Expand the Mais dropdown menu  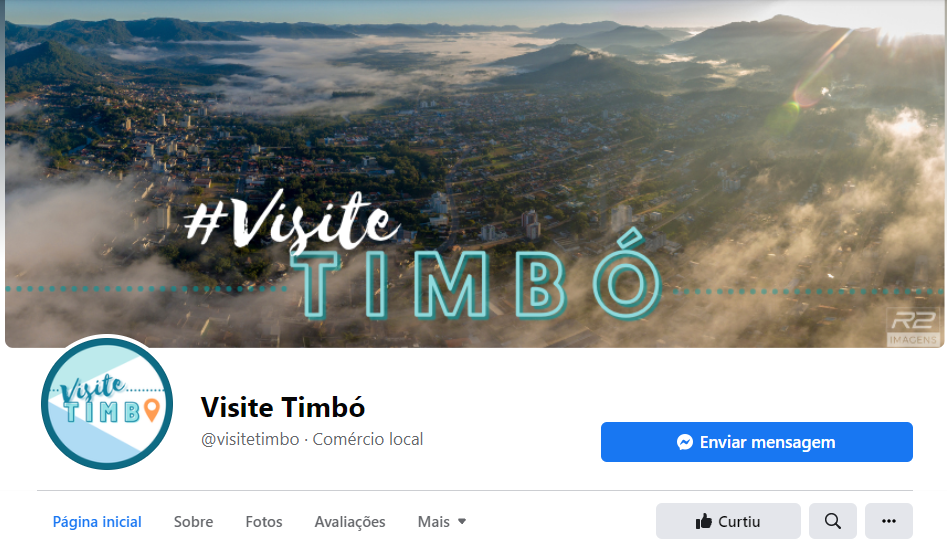pyautogui.click(x=441, y=522)
